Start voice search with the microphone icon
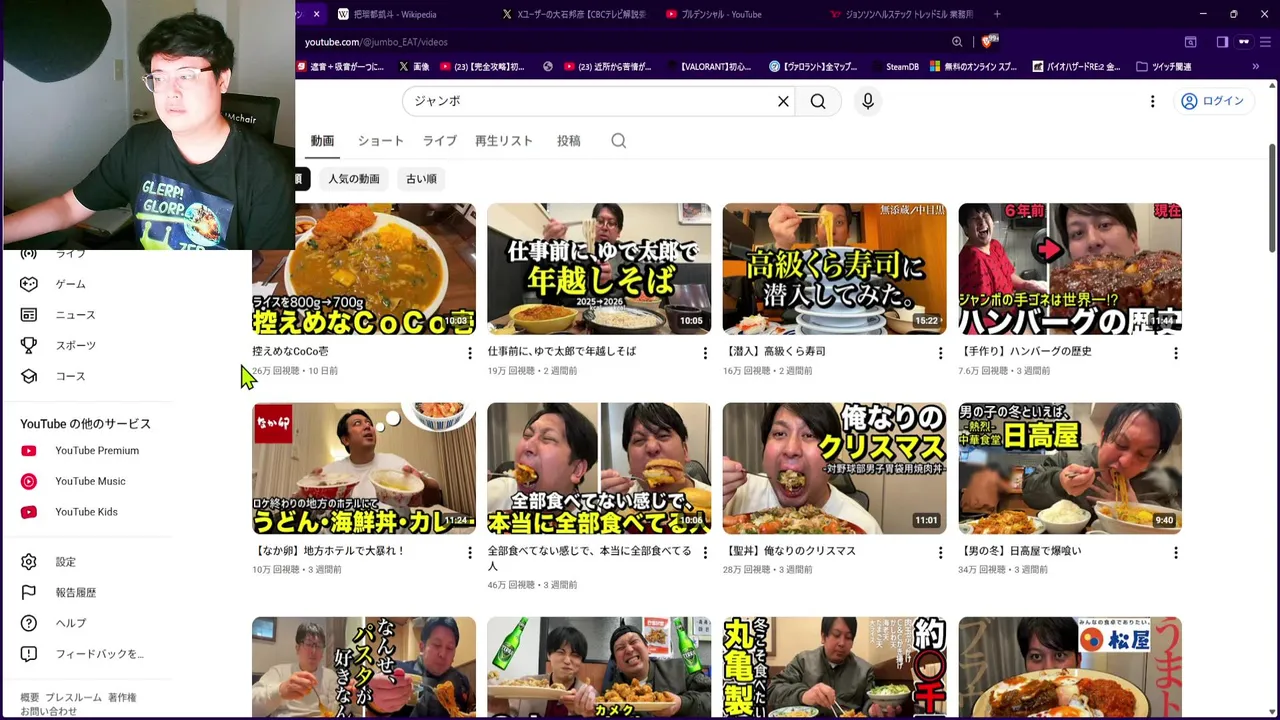 [868, 101]
